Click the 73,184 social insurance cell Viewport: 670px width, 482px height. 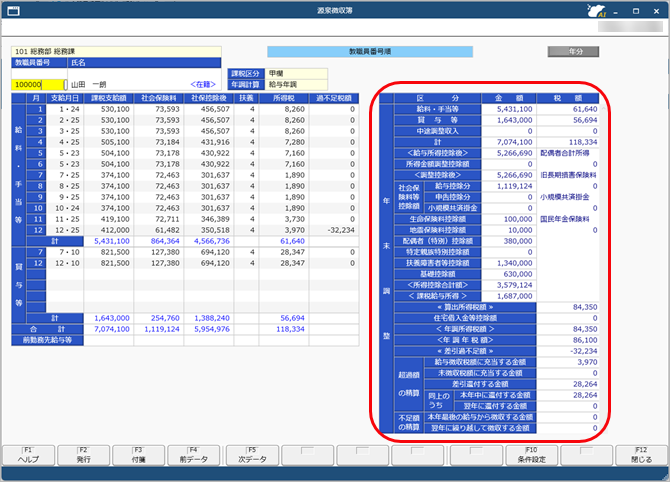159,142
